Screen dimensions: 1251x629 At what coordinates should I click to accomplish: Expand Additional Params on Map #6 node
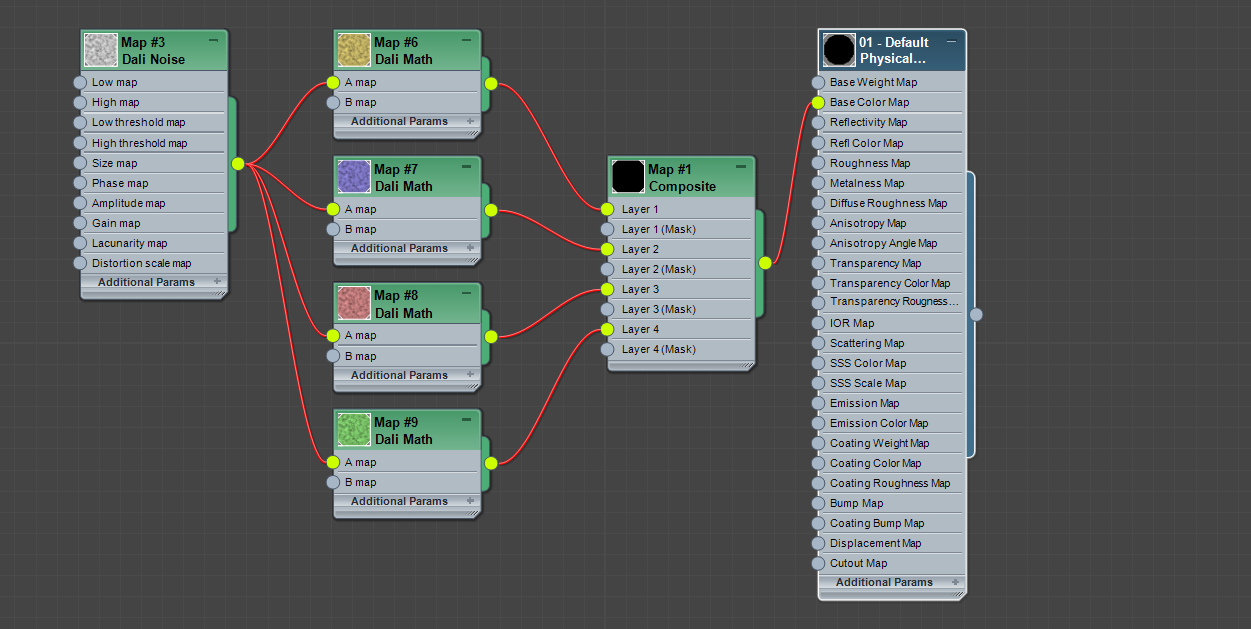pos(470,121)
